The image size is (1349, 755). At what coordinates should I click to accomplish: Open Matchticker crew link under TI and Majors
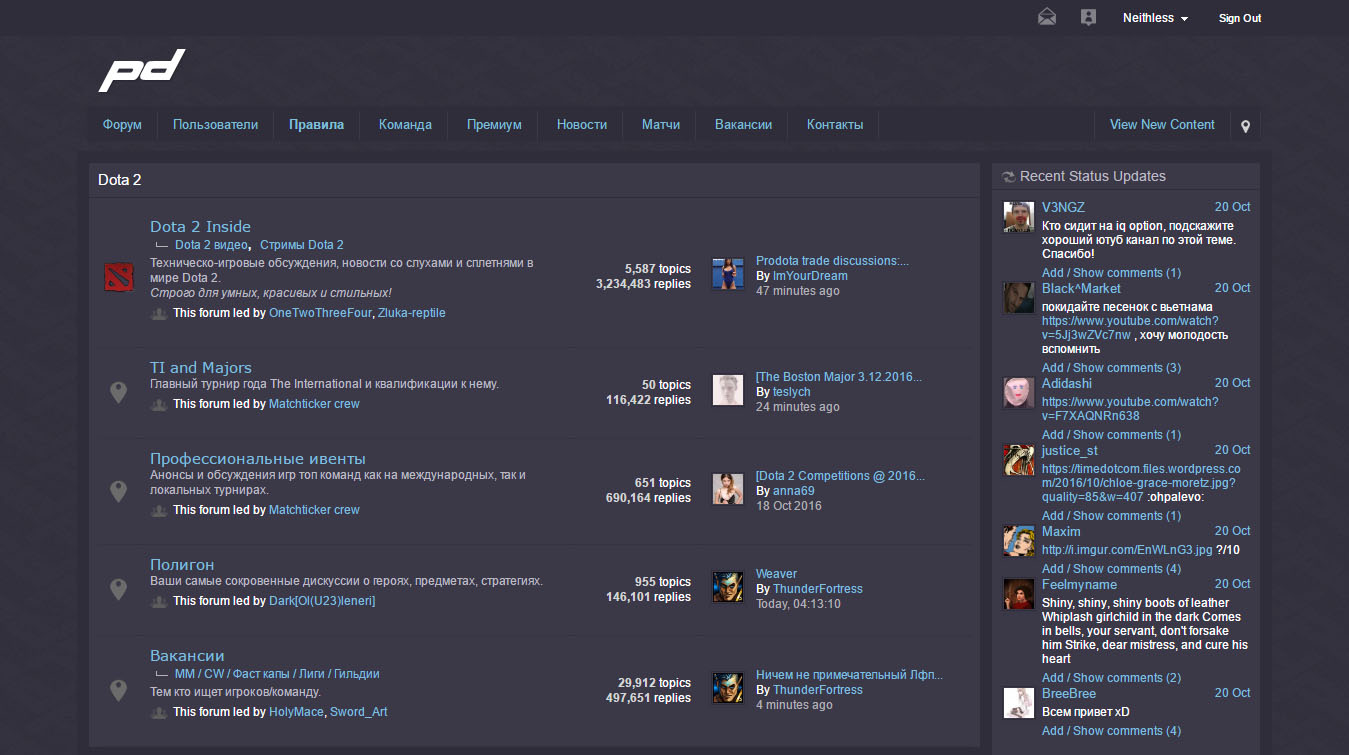click(x=314, y=404)
